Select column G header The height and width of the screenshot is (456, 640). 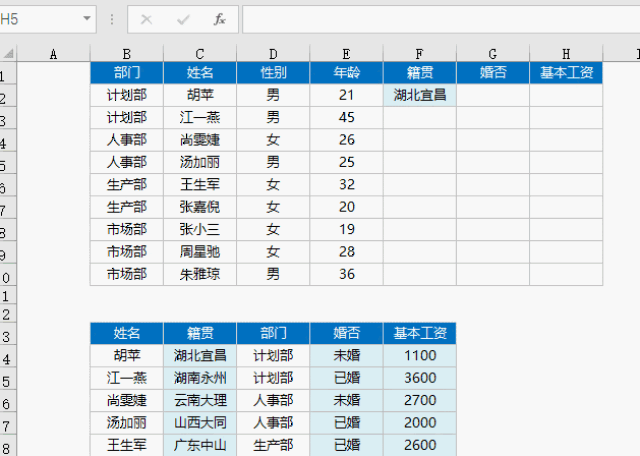[x=493, y=53]
